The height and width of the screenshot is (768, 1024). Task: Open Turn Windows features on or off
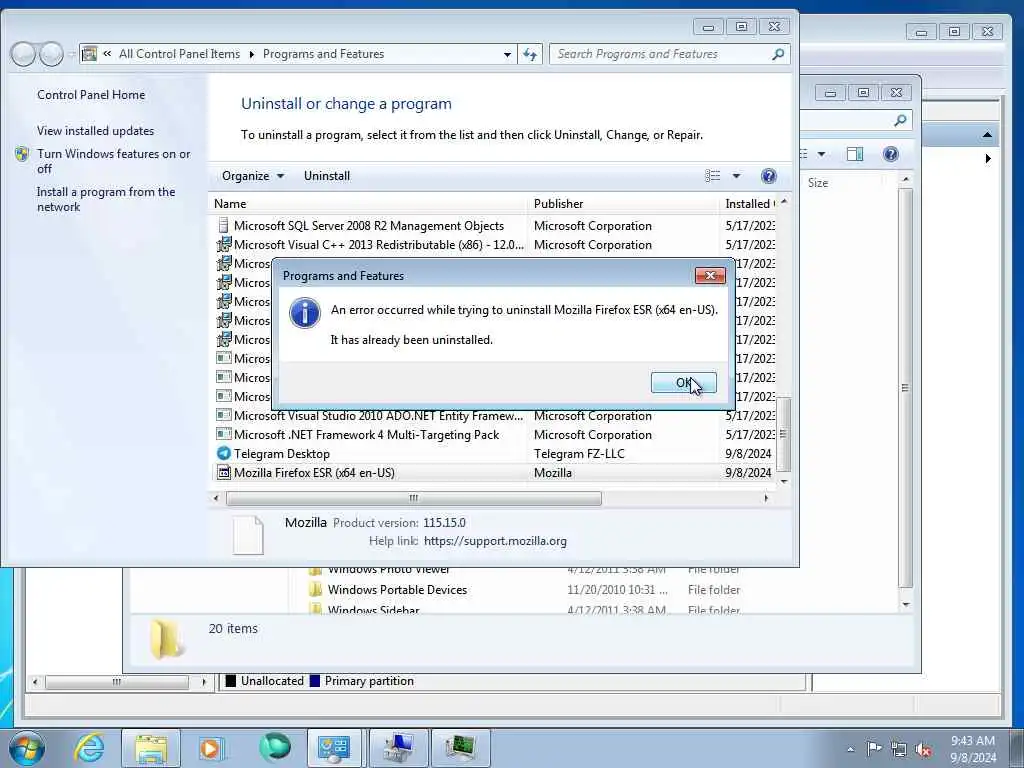click(114, 161)
